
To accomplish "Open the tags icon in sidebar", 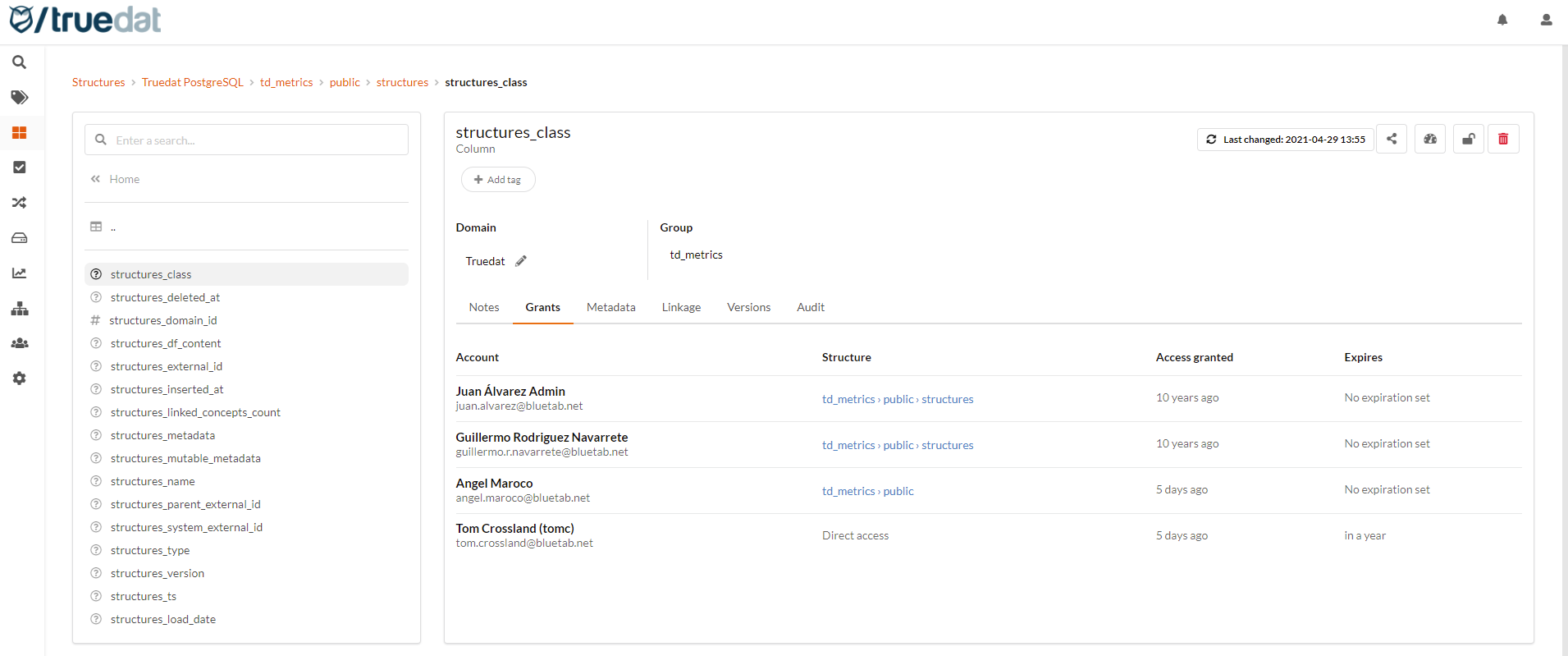I will [20, 98].
